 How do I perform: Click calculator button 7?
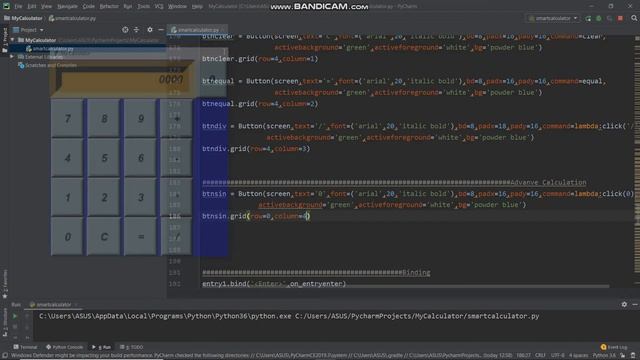[67, 118]
